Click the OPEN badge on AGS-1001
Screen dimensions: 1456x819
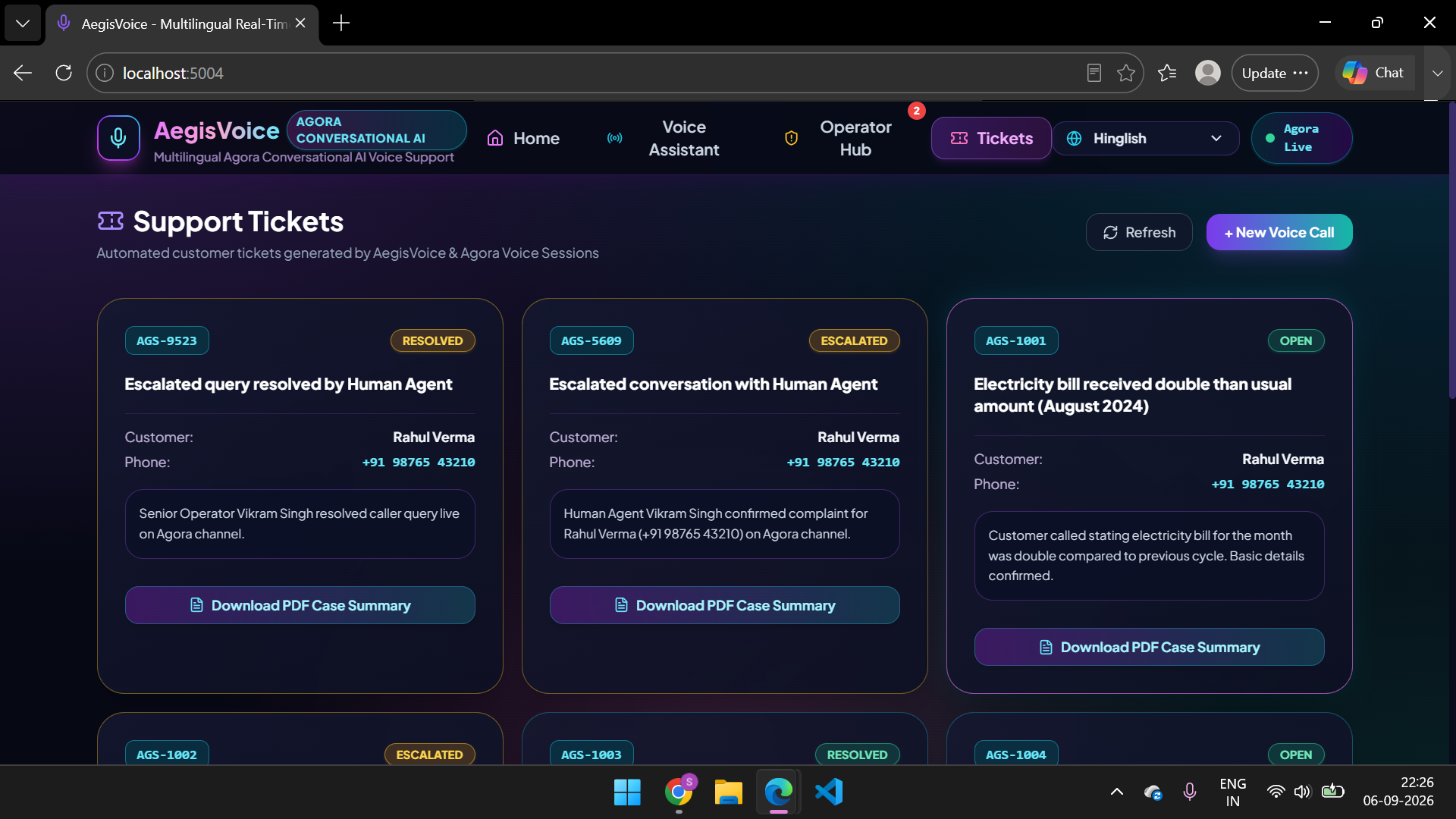(x=1296, y=340)
